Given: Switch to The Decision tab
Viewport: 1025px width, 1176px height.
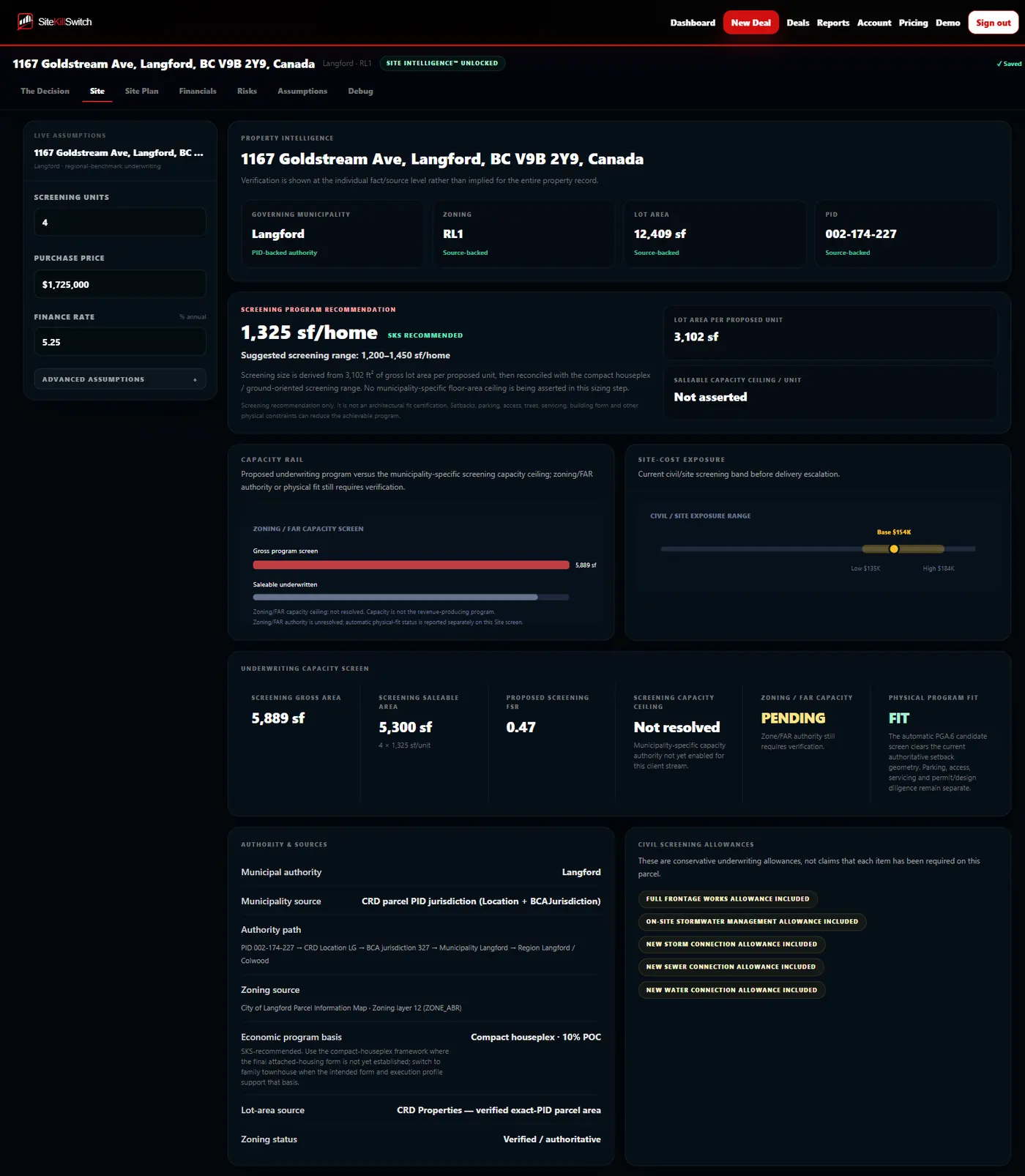Looking at the screenshot, I should 45,91.
